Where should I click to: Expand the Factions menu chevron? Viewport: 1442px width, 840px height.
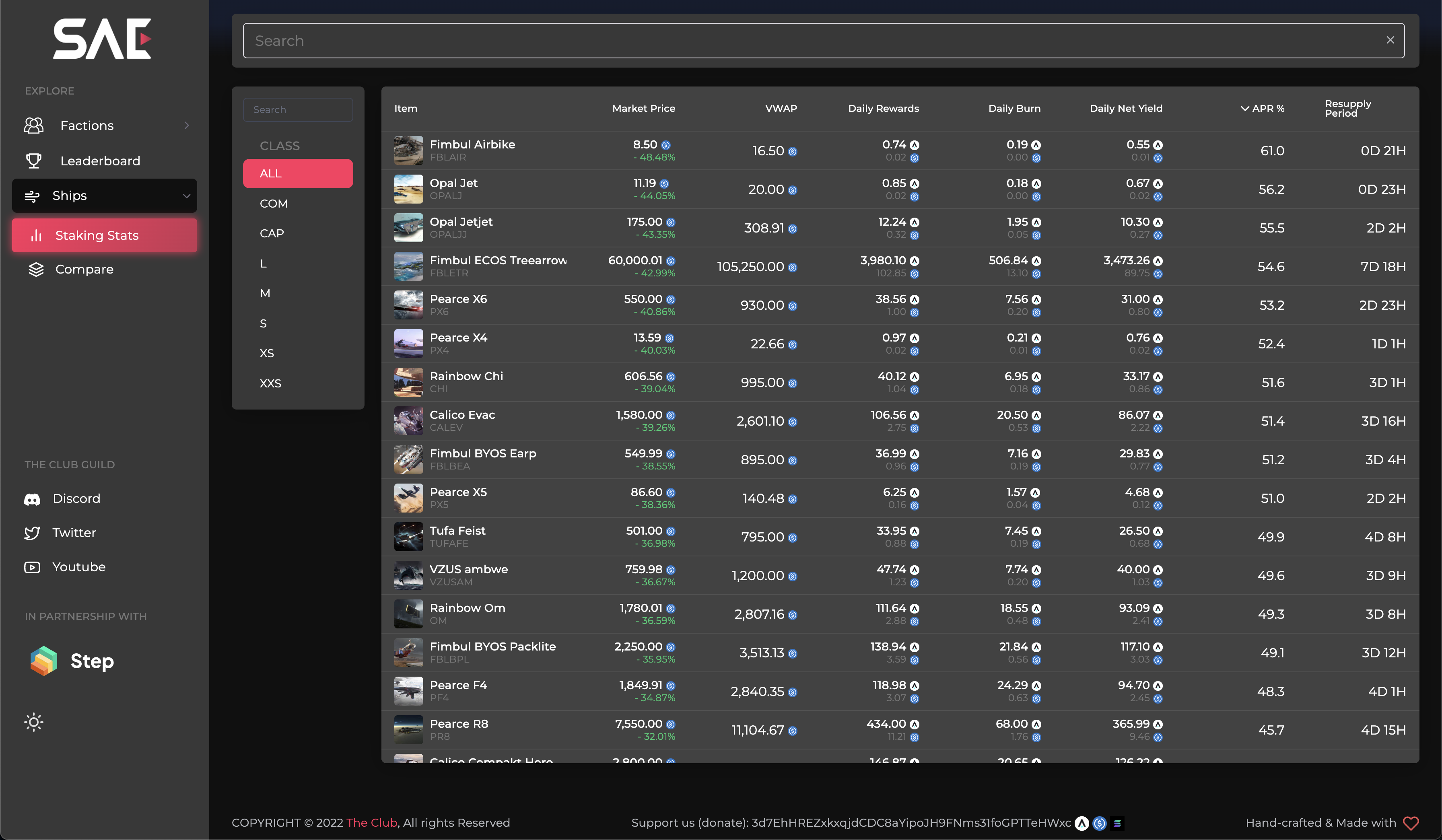[187, 125]
